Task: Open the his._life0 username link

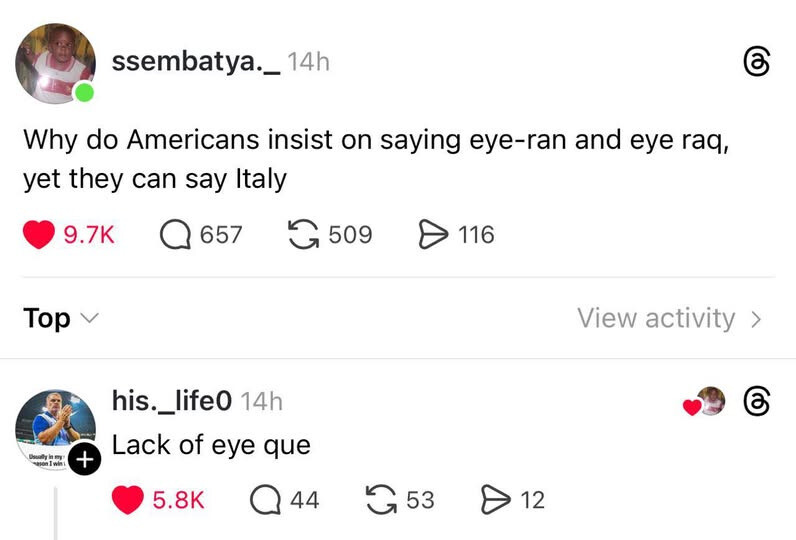Action: coord(172,400)
